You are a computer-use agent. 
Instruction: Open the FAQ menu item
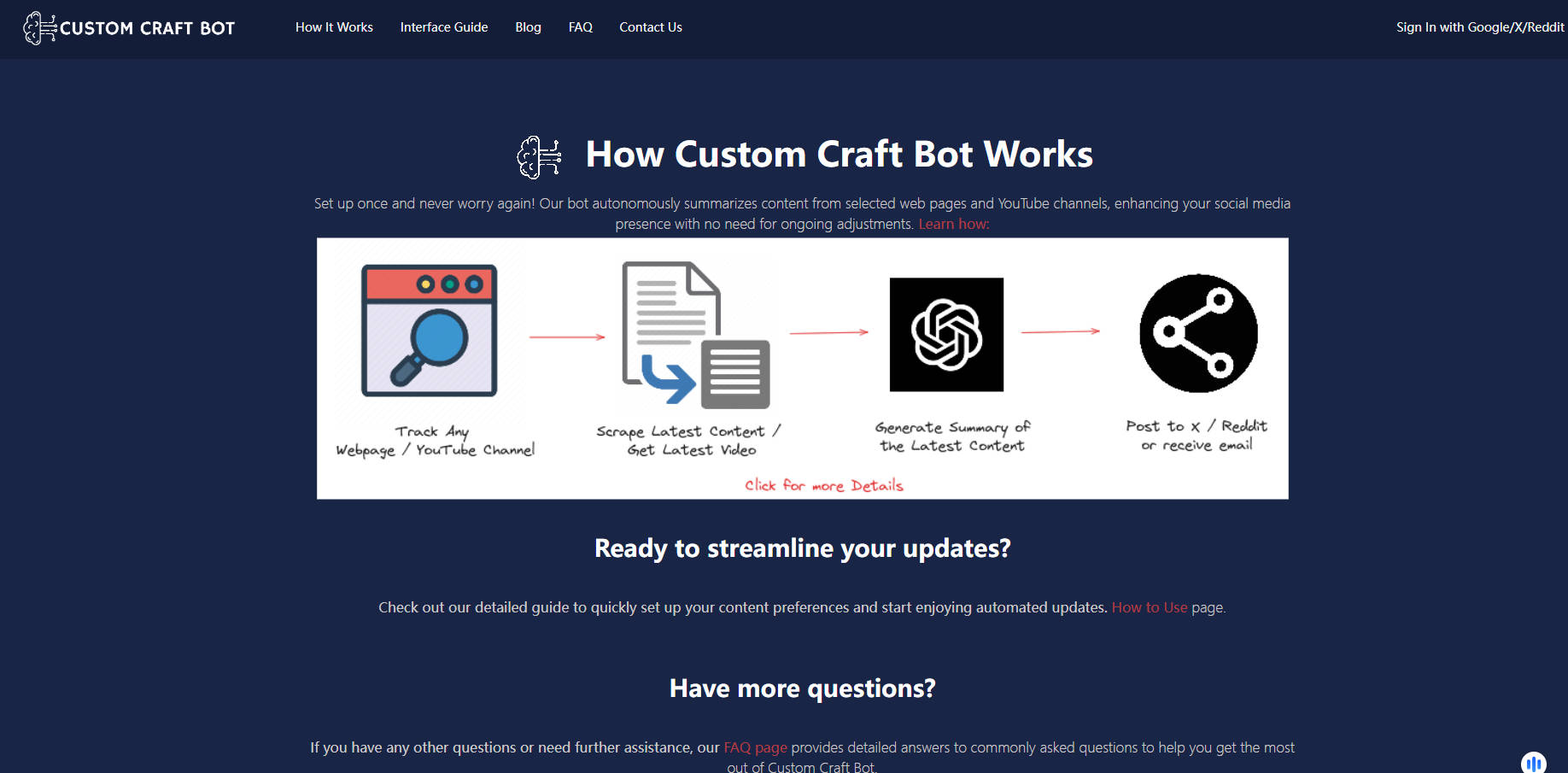[580, 26]
